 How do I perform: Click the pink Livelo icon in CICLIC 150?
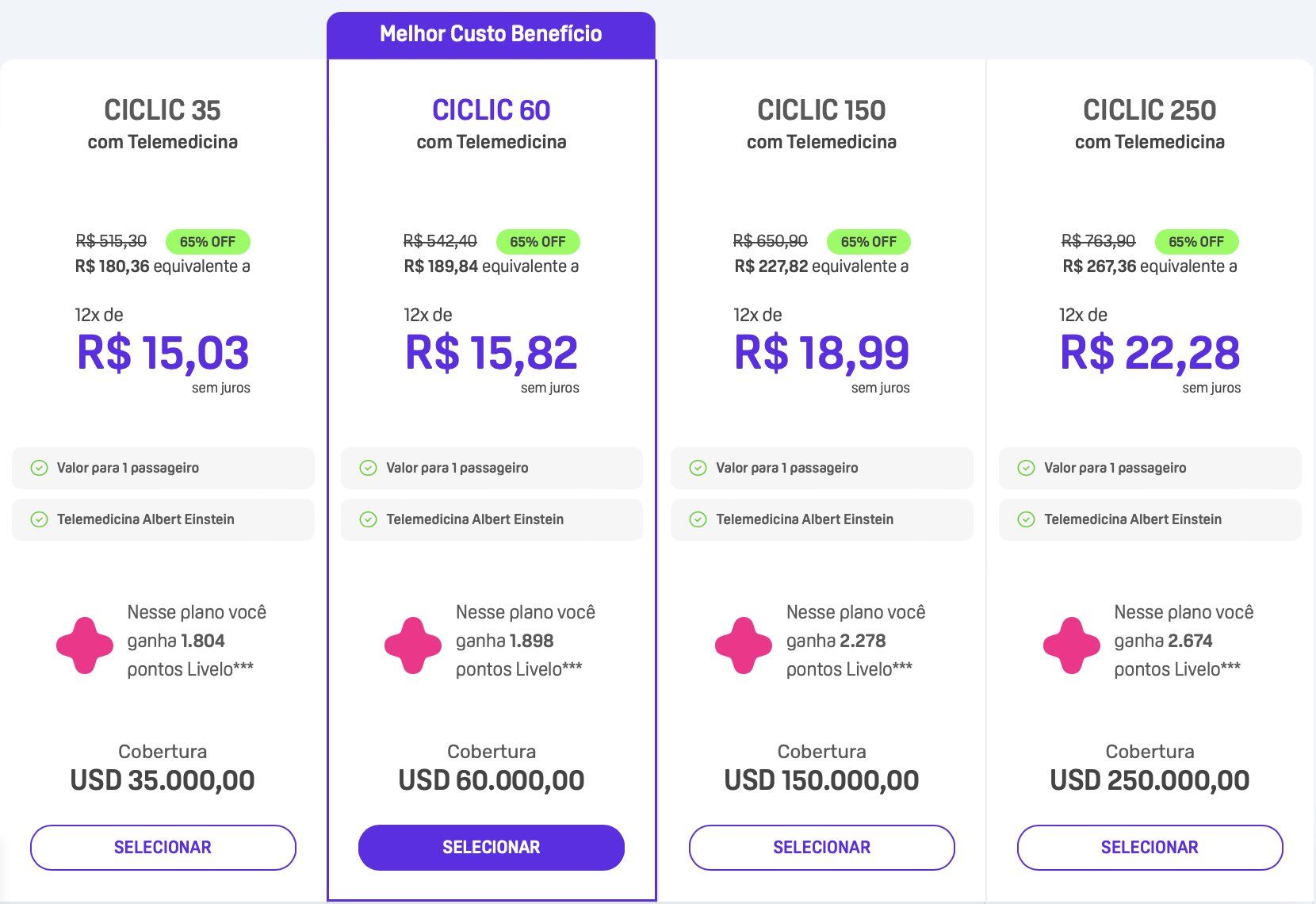(743, 645)
